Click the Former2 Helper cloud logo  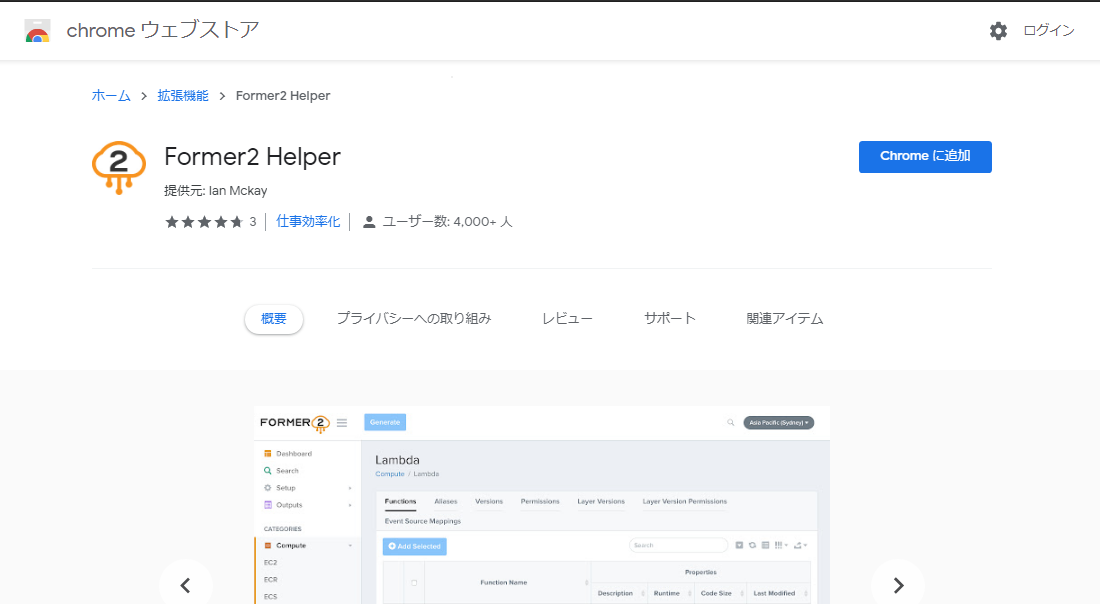[119, 167]
